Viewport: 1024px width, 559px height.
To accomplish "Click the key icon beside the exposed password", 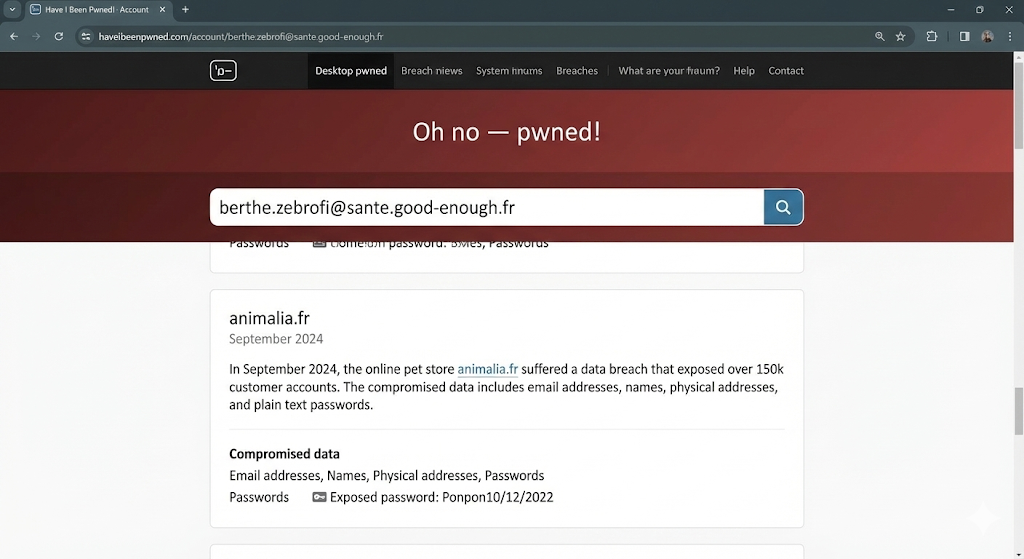I will (319, 497).
